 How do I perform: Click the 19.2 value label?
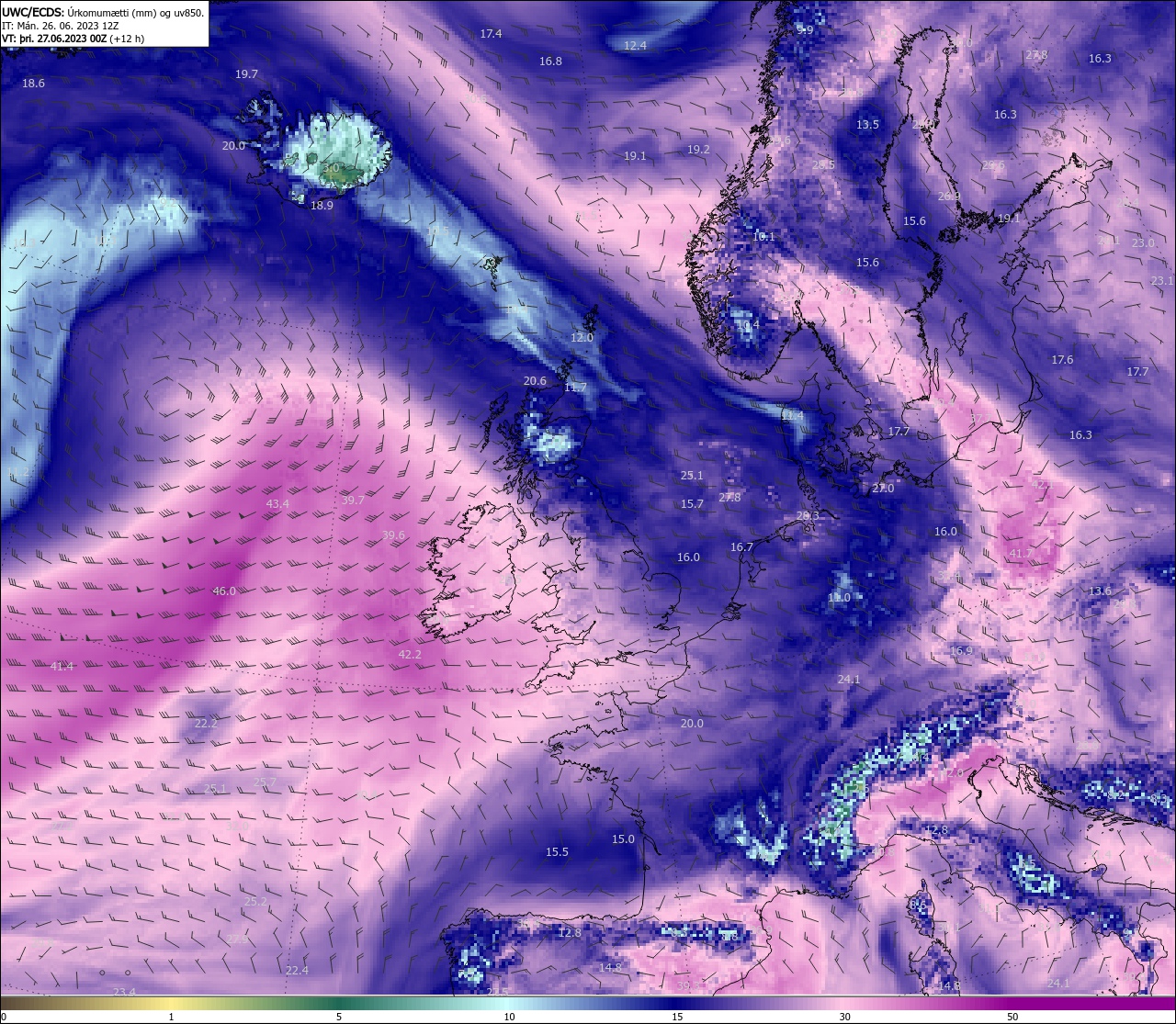pyautogui.click(x=698, y=150)
